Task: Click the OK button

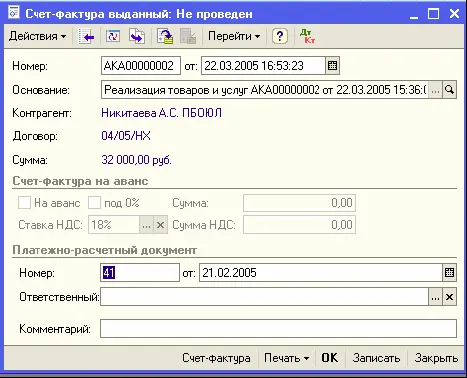Action: click(x=330, y=358)
